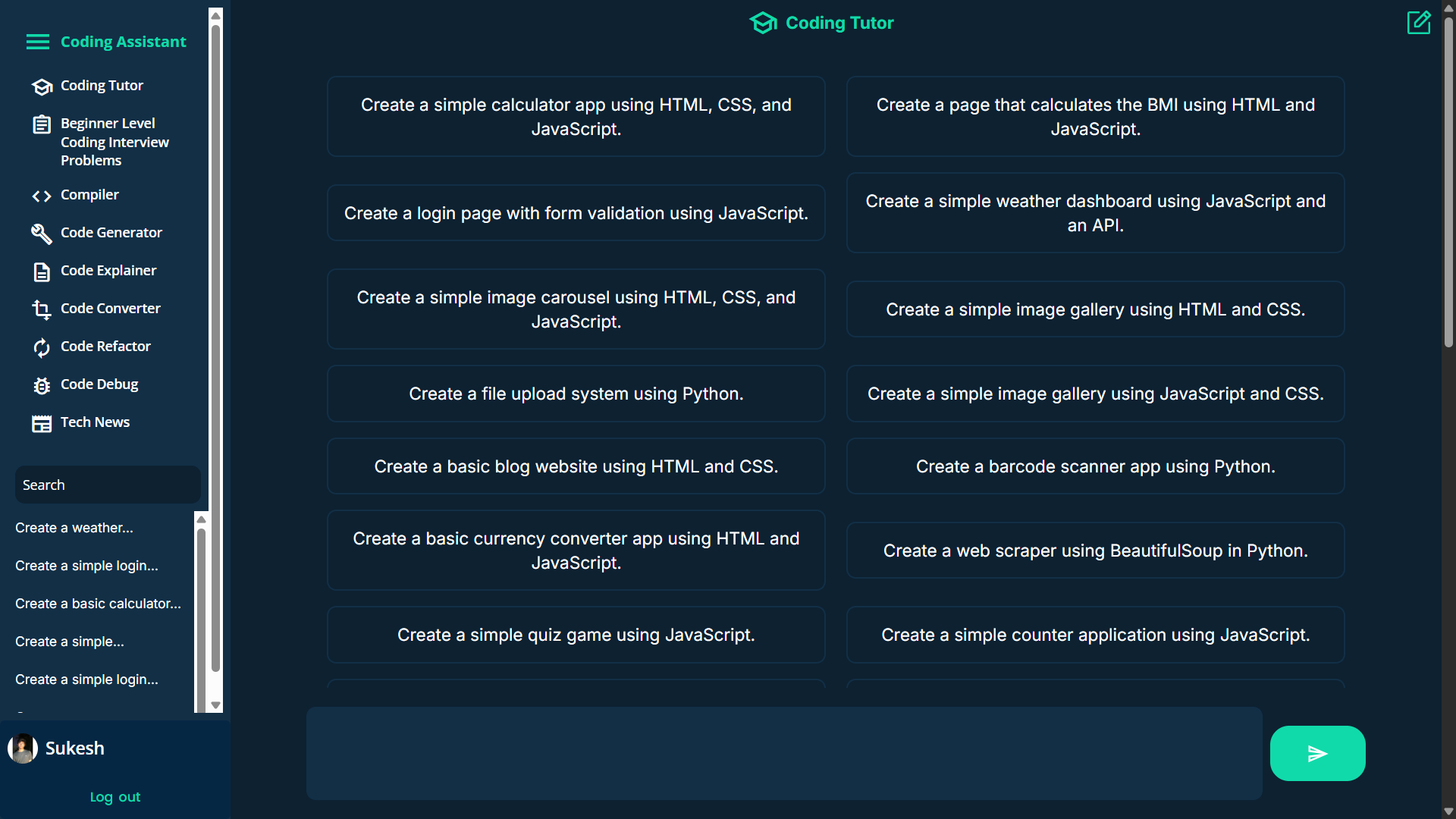
Task: Click the Sukesh profile avatar
Action: [23, 748]
